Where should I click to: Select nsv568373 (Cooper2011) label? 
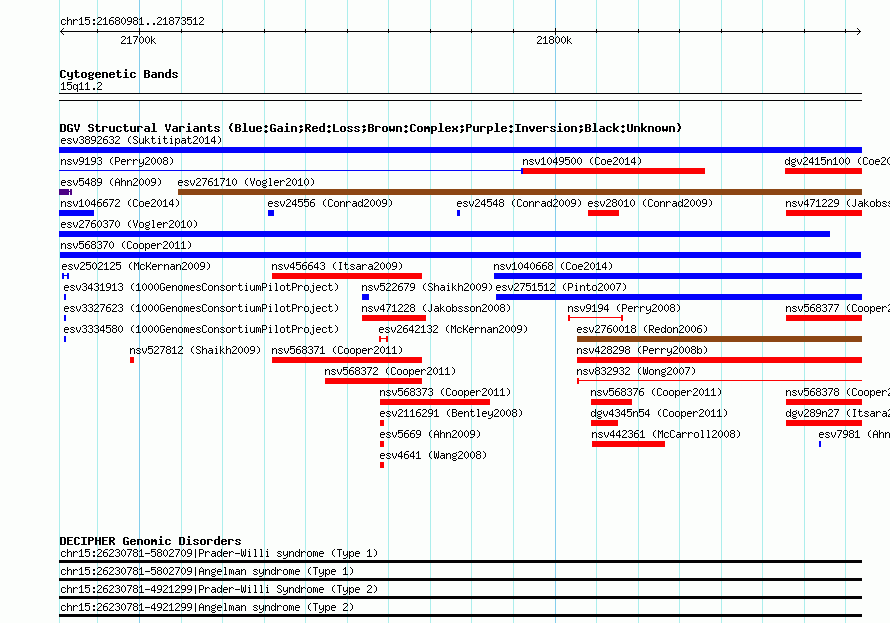445,392
